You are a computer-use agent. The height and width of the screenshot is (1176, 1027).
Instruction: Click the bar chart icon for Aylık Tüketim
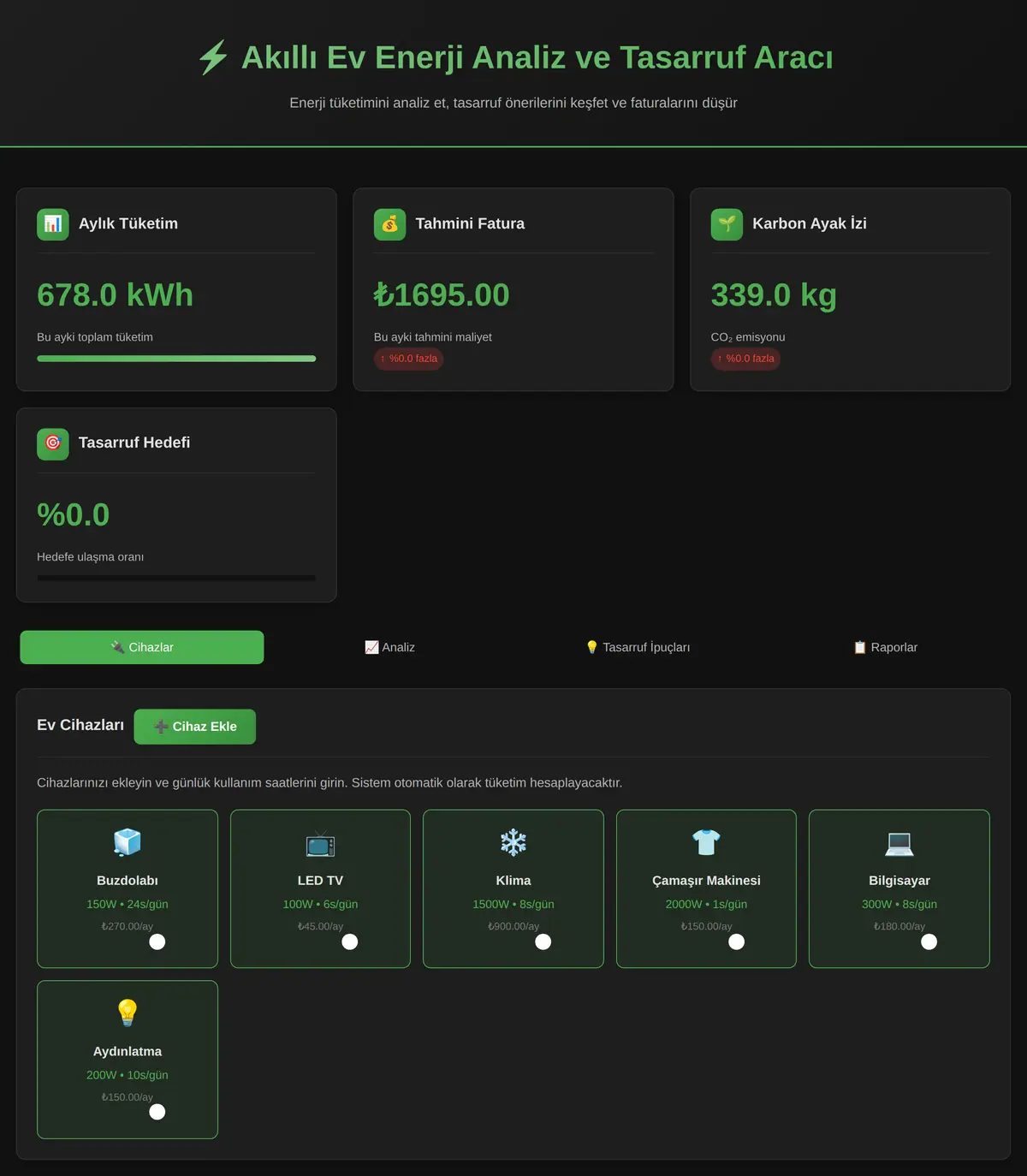pos(53,224)
